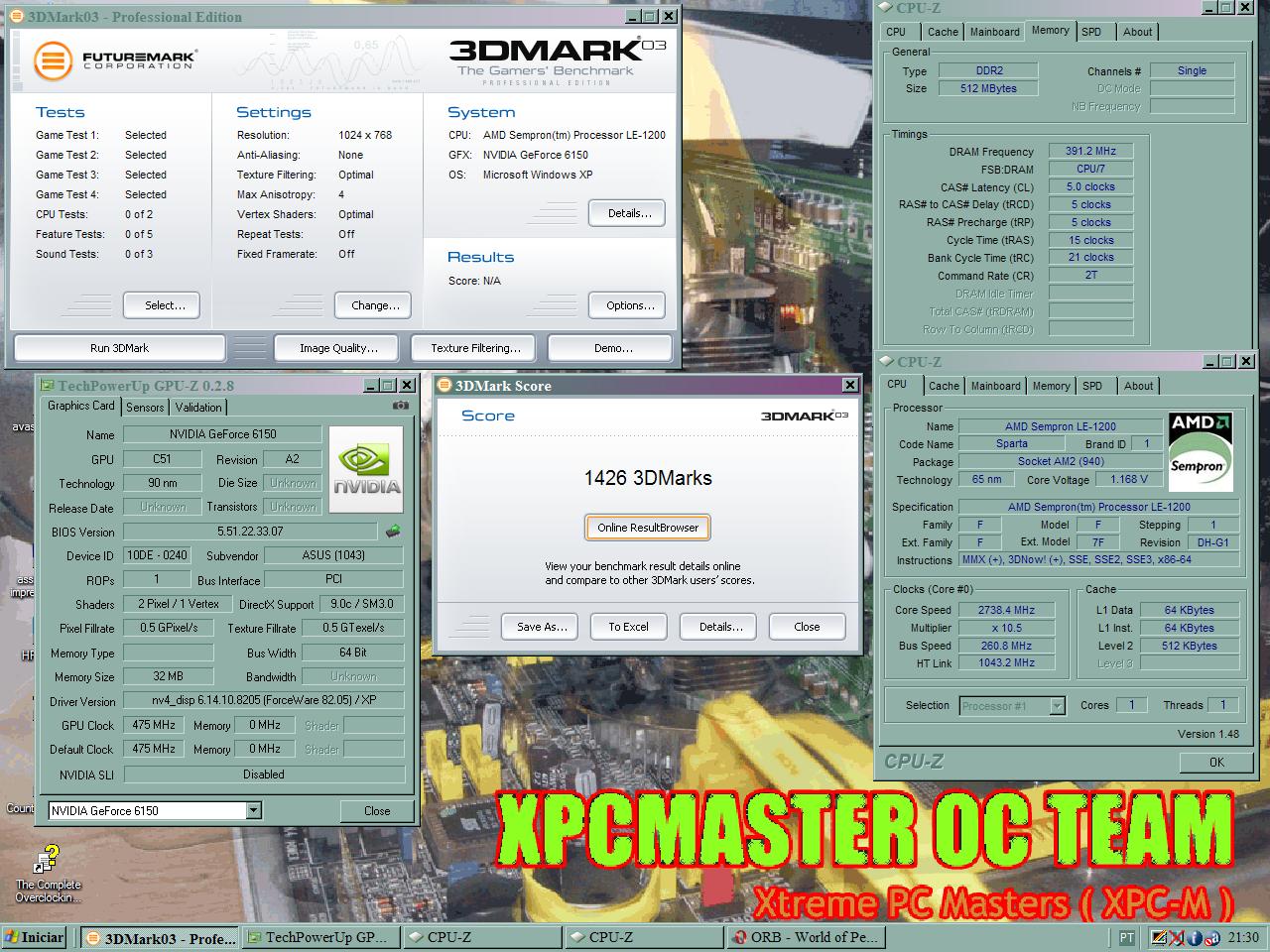Click the 3DMark03 logo in the Score dialog
The width and height of the screenshot is (1270, 952).
pyautogui.click(x=804, y=416)
